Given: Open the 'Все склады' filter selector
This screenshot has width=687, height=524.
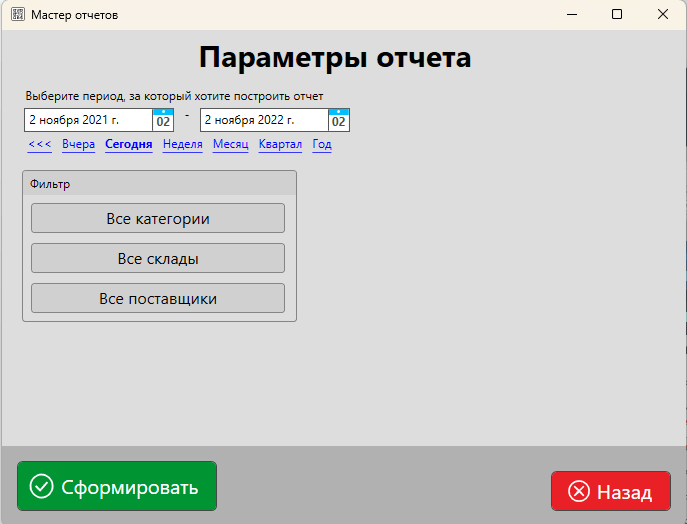Looking at the screenshot, I should [158, 258].
